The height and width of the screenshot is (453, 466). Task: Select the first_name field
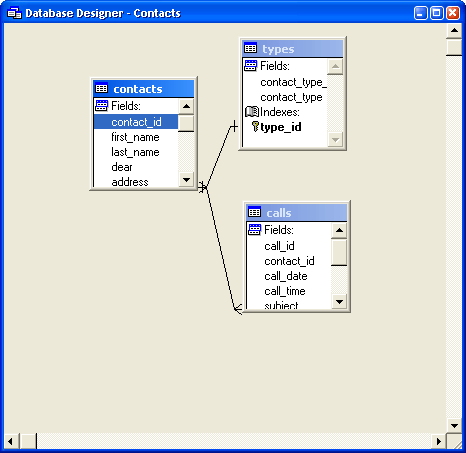(x=136, y=137)
